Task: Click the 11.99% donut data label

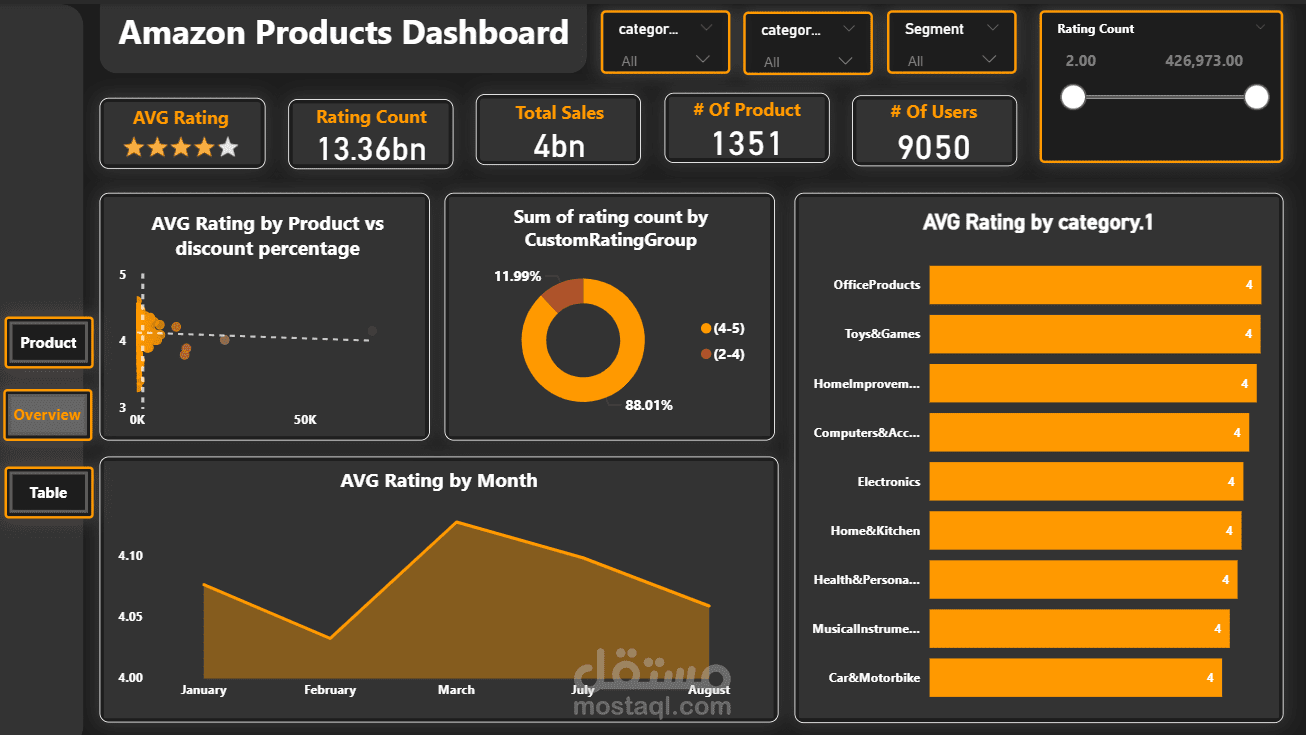Action: pos(517,276)
